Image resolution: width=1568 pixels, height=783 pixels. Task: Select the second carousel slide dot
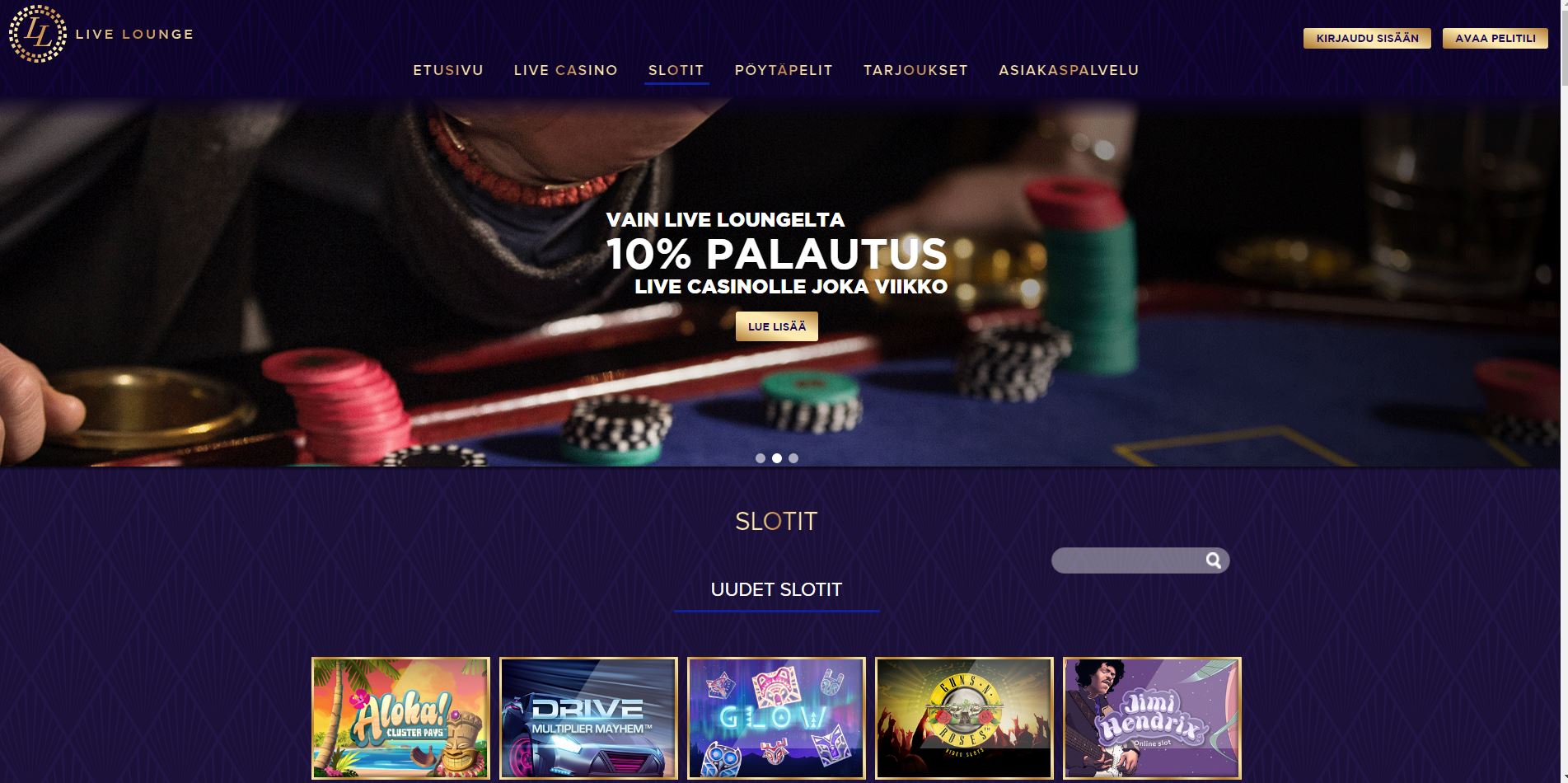777,458
